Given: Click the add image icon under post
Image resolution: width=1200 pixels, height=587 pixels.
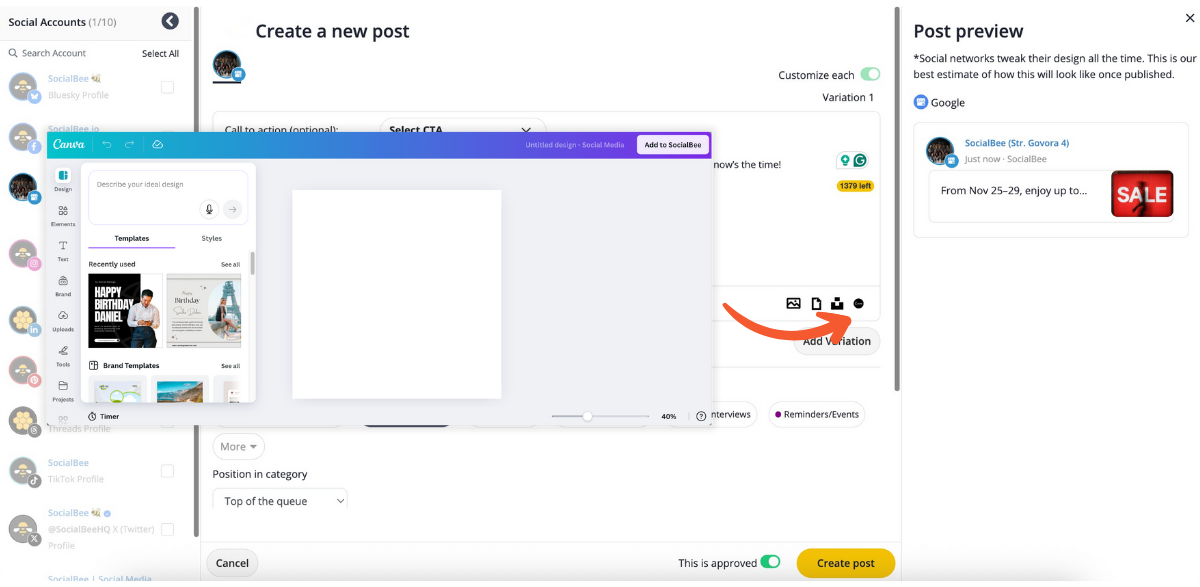Looking at the screenshot, I should pyautogui.click(x=793, y=303).
